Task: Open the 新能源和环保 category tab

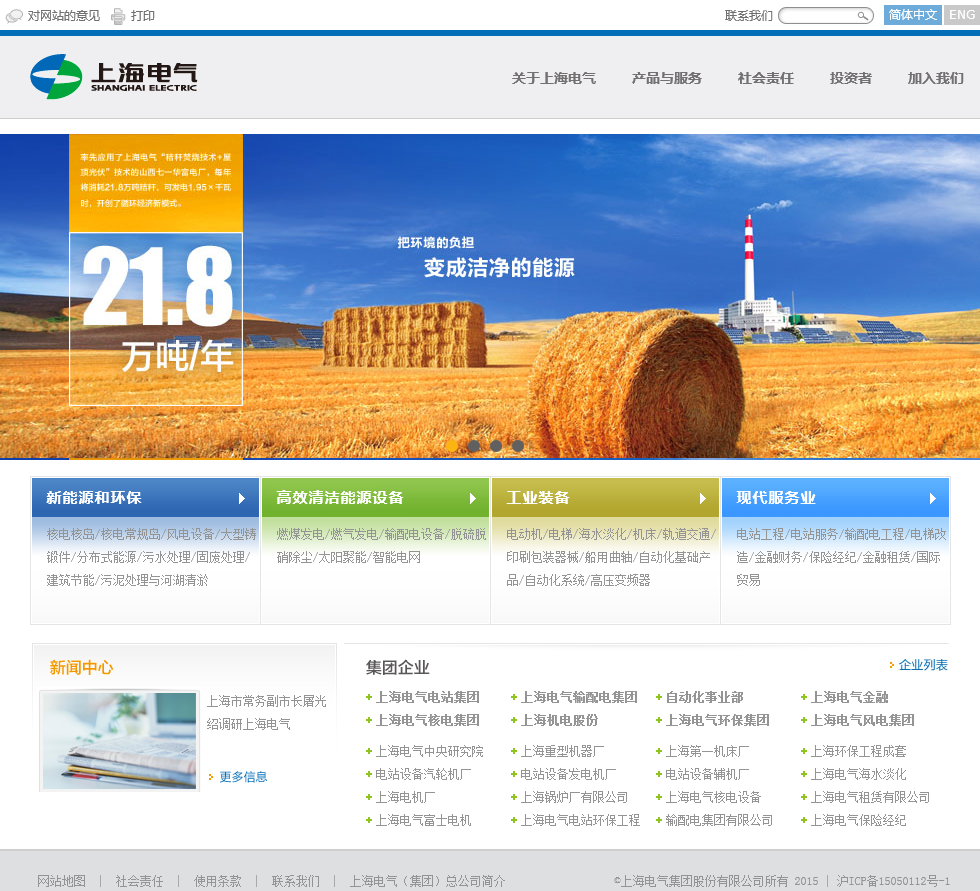Action: pos(145,497)
